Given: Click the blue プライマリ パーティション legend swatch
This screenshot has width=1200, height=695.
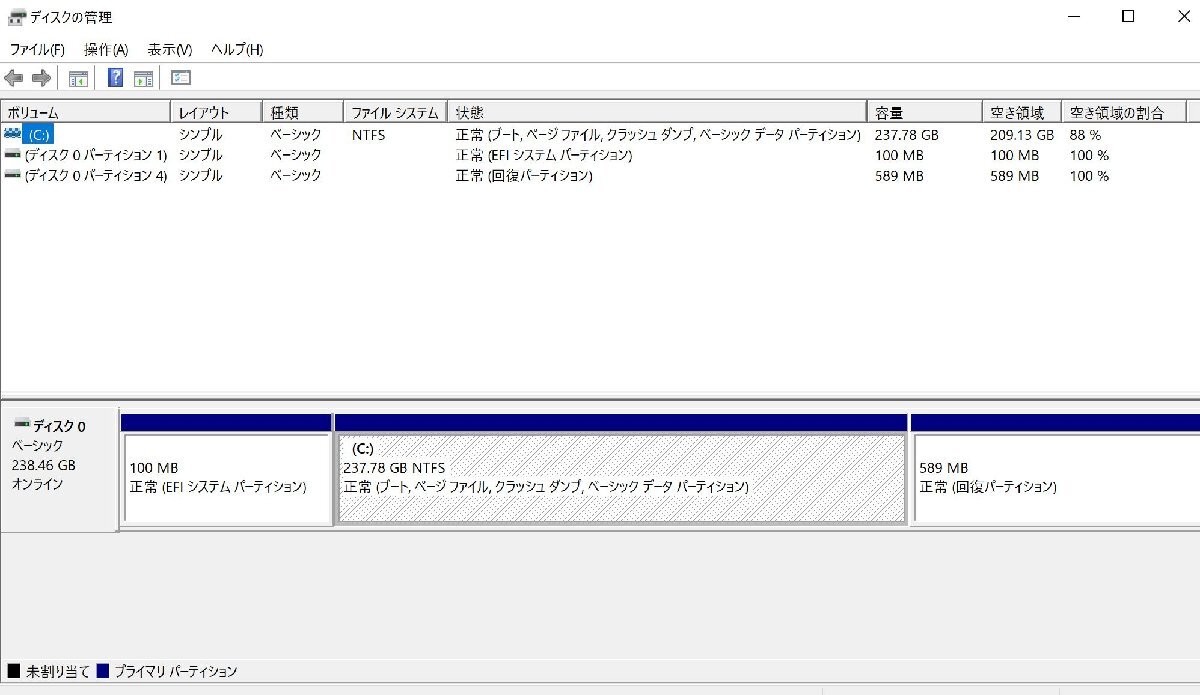Looking at the screenshot, I should 102,671.
